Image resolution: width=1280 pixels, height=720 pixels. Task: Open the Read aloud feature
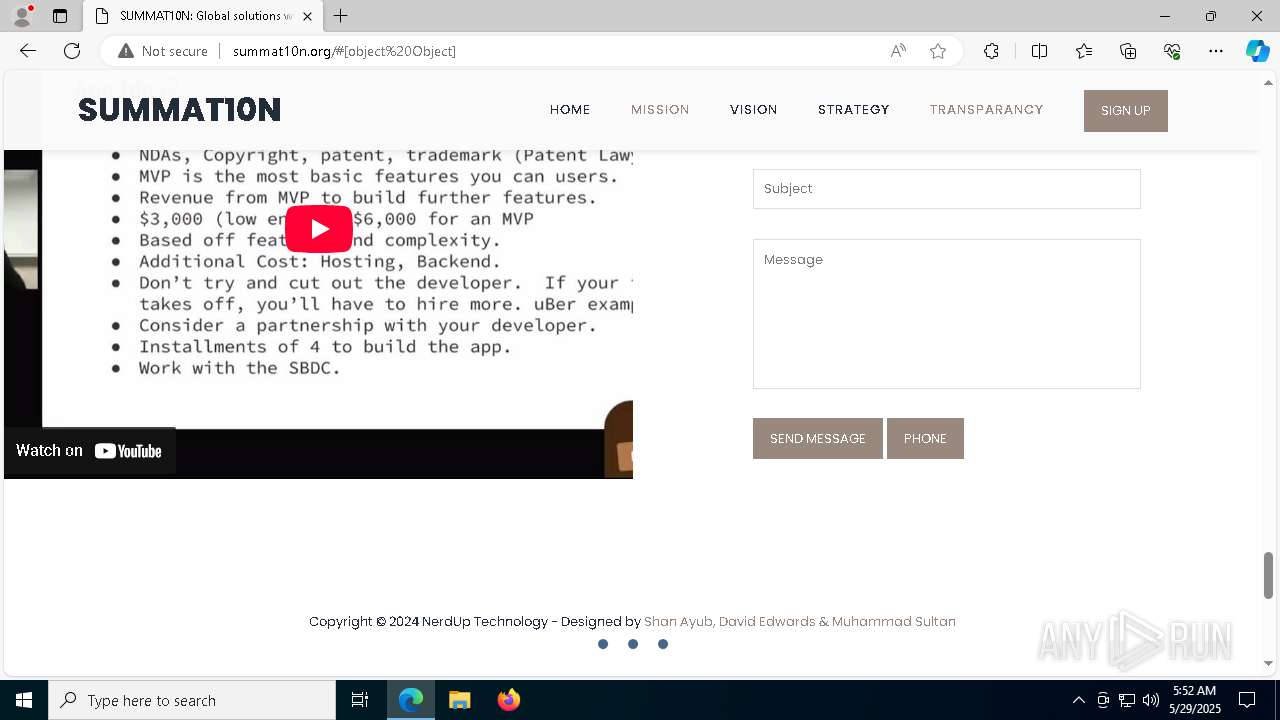coord(898,51)
